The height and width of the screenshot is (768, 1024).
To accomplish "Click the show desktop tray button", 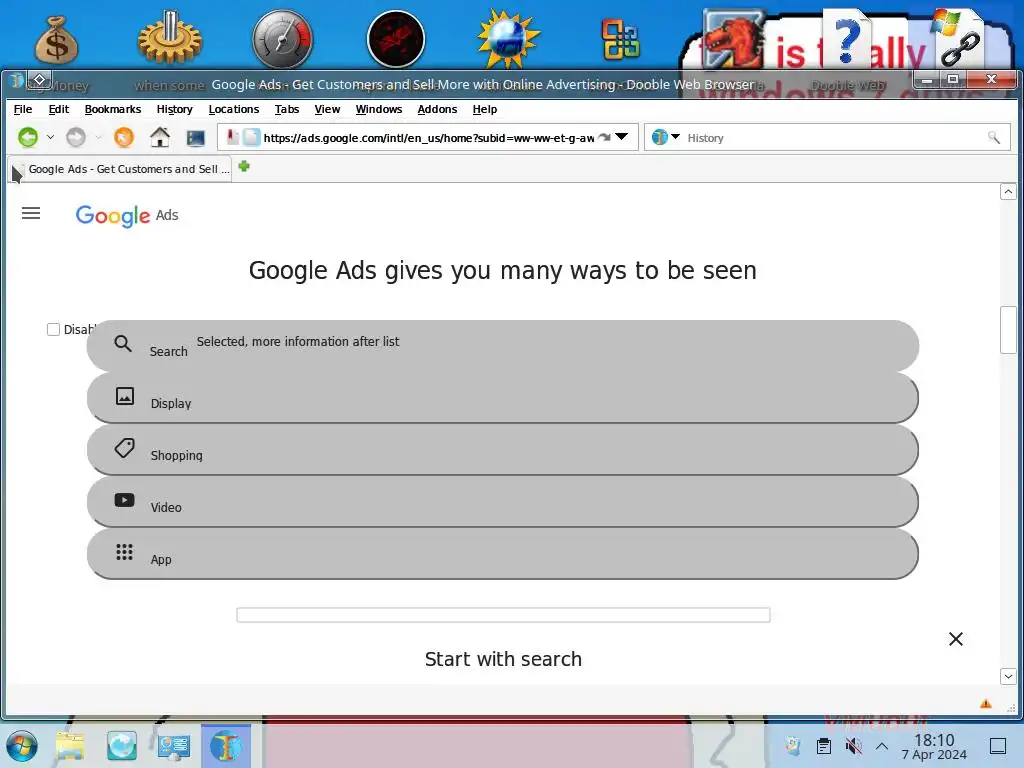I will tap(998, 746).
